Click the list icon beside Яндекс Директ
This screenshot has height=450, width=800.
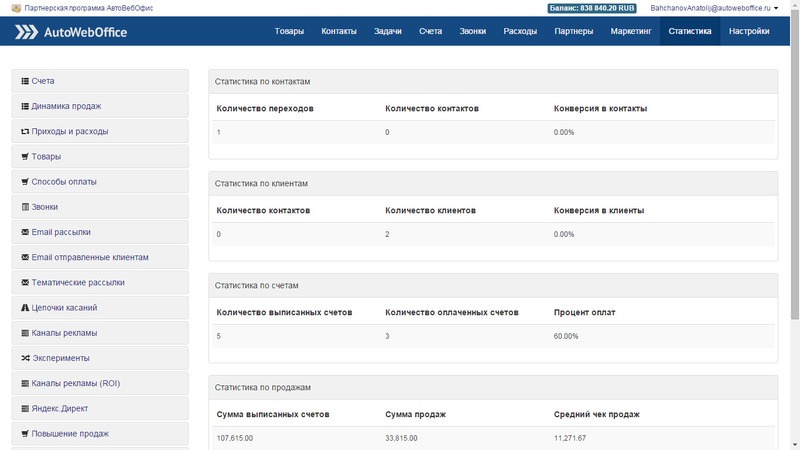coord(25,409)
